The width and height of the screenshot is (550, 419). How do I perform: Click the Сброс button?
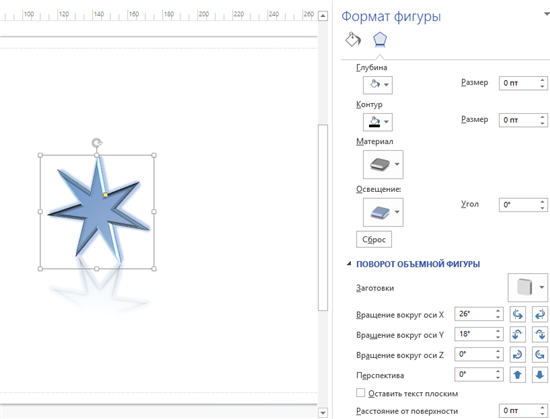(x=374, y=239)
